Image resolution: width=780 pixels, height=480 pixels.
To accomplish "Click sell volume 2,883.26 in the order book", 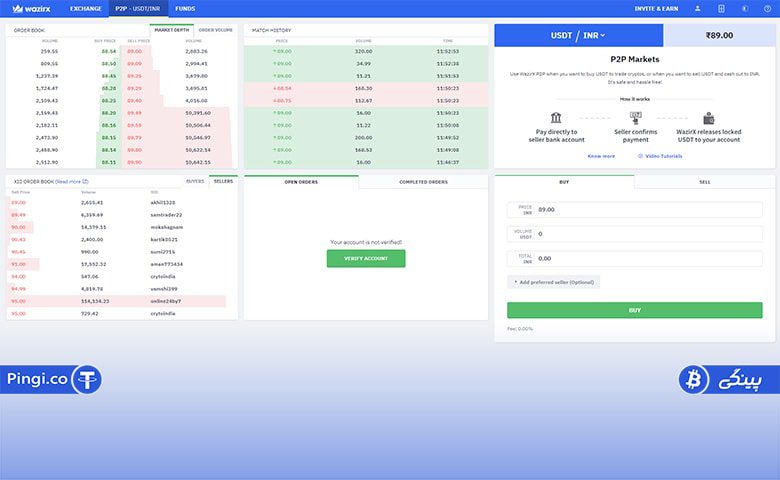I will coord(196,51).
